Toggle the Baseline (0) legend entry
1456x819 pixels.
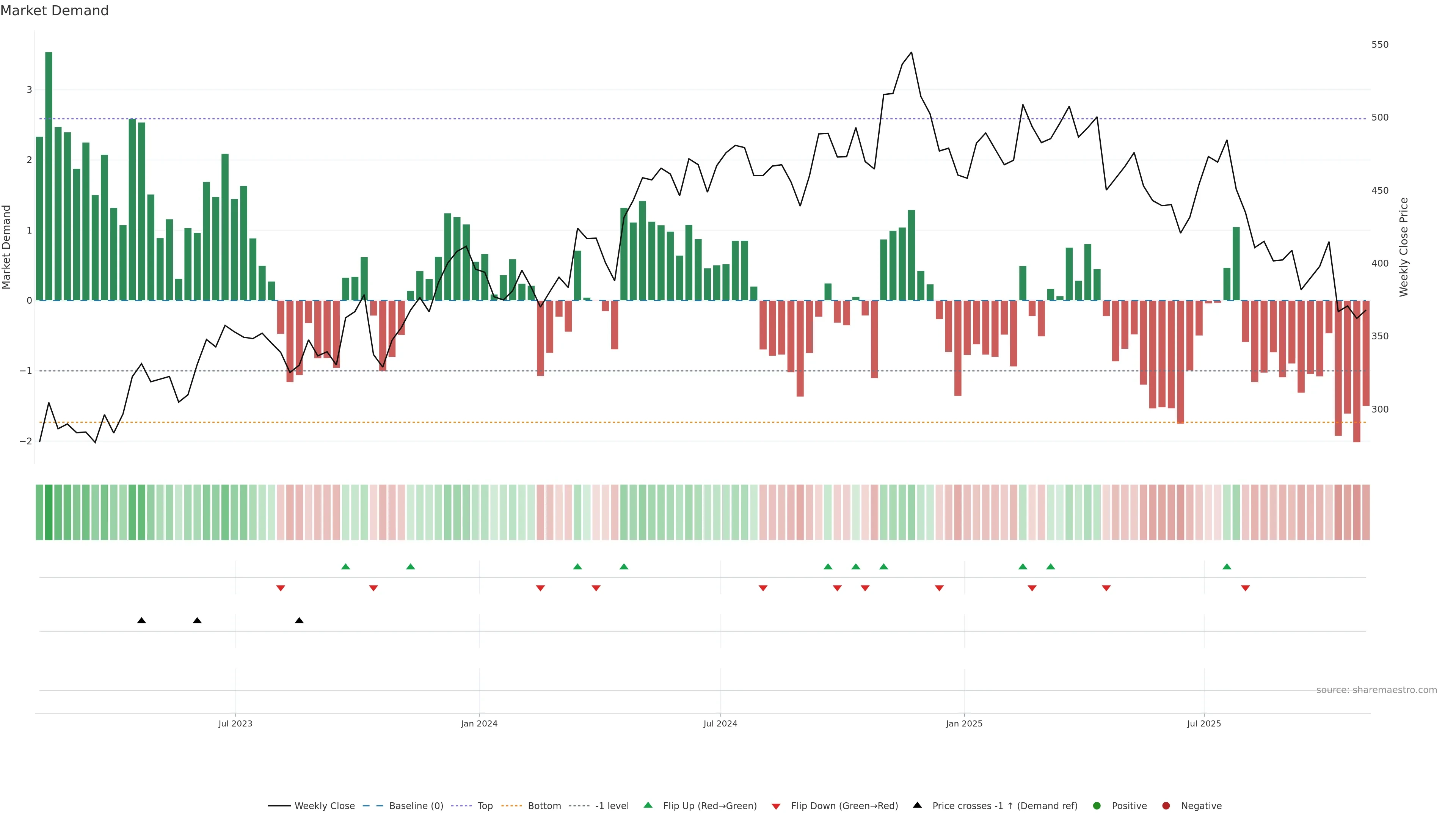[x=416, y=805]
